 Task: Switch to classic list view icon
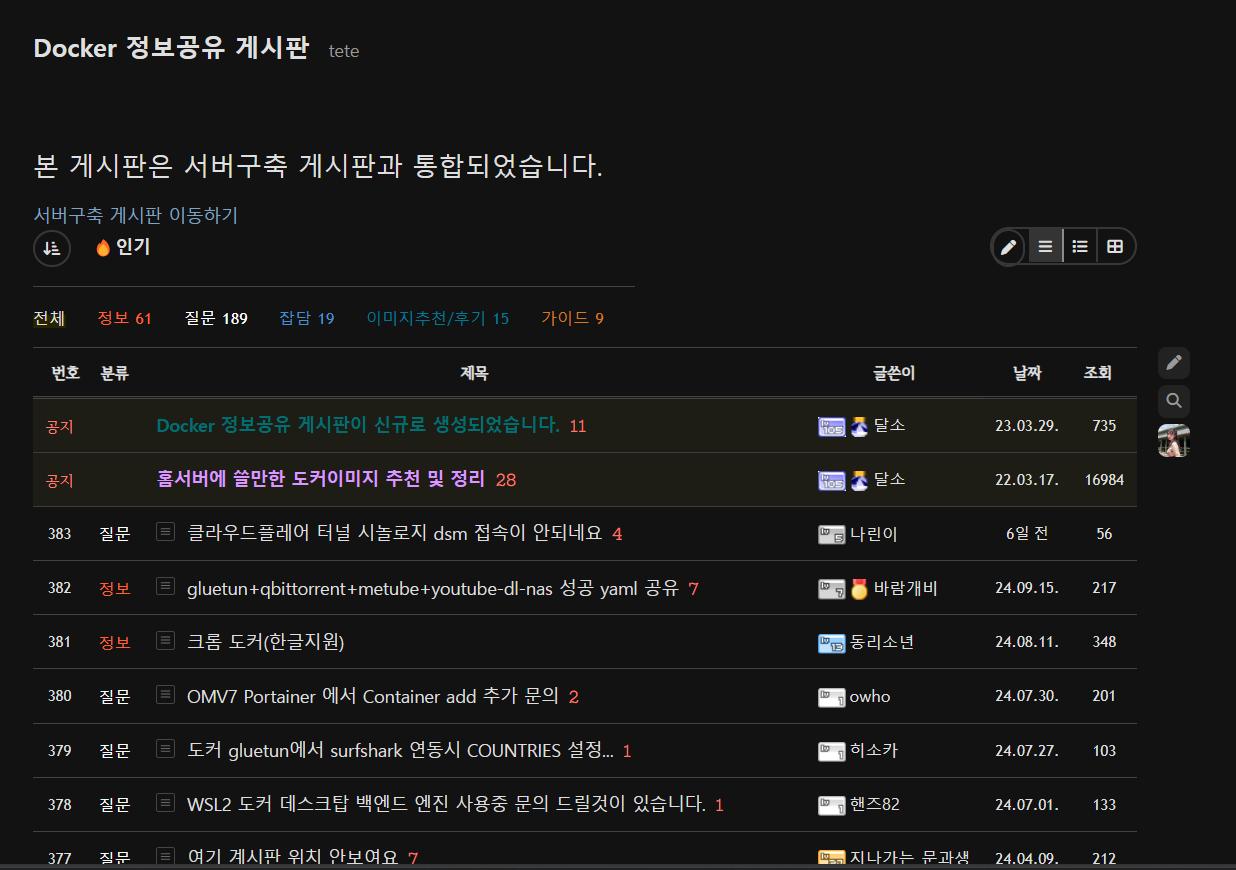coord(1045,247)
